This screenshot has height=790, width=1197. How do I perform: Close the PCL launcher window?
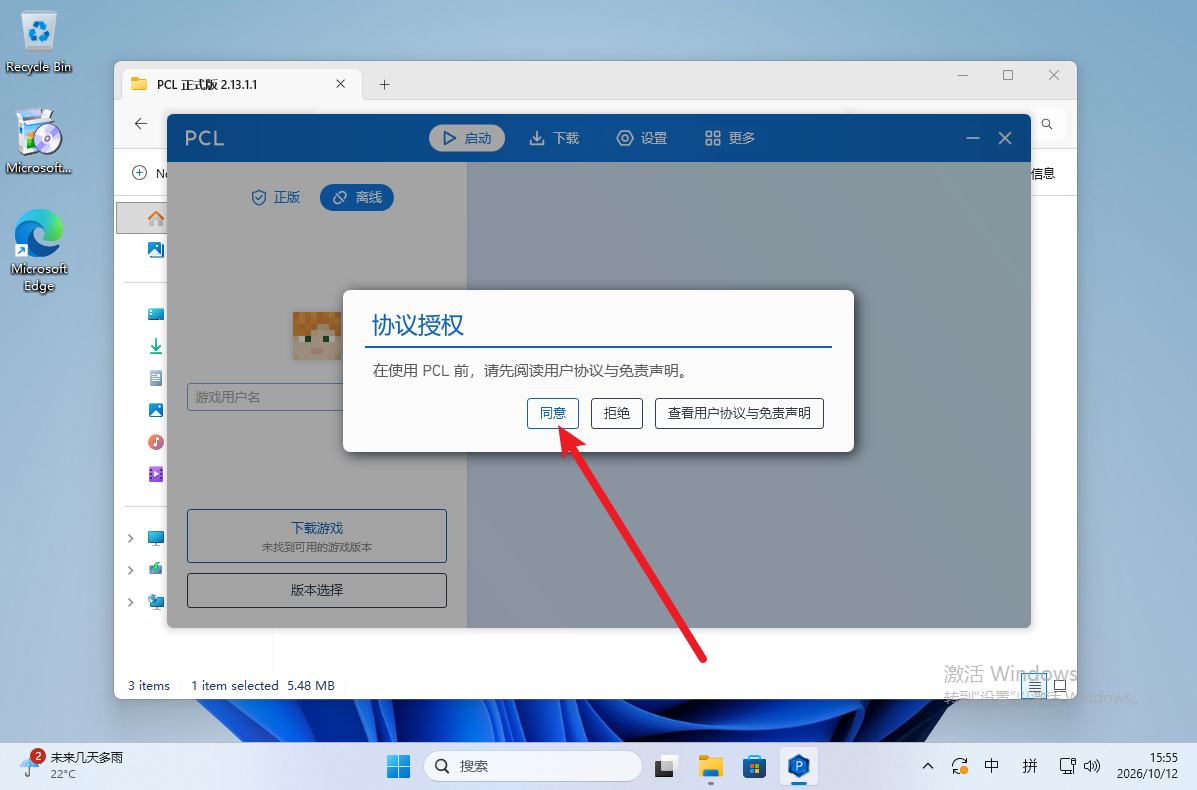pos(1005,138)
